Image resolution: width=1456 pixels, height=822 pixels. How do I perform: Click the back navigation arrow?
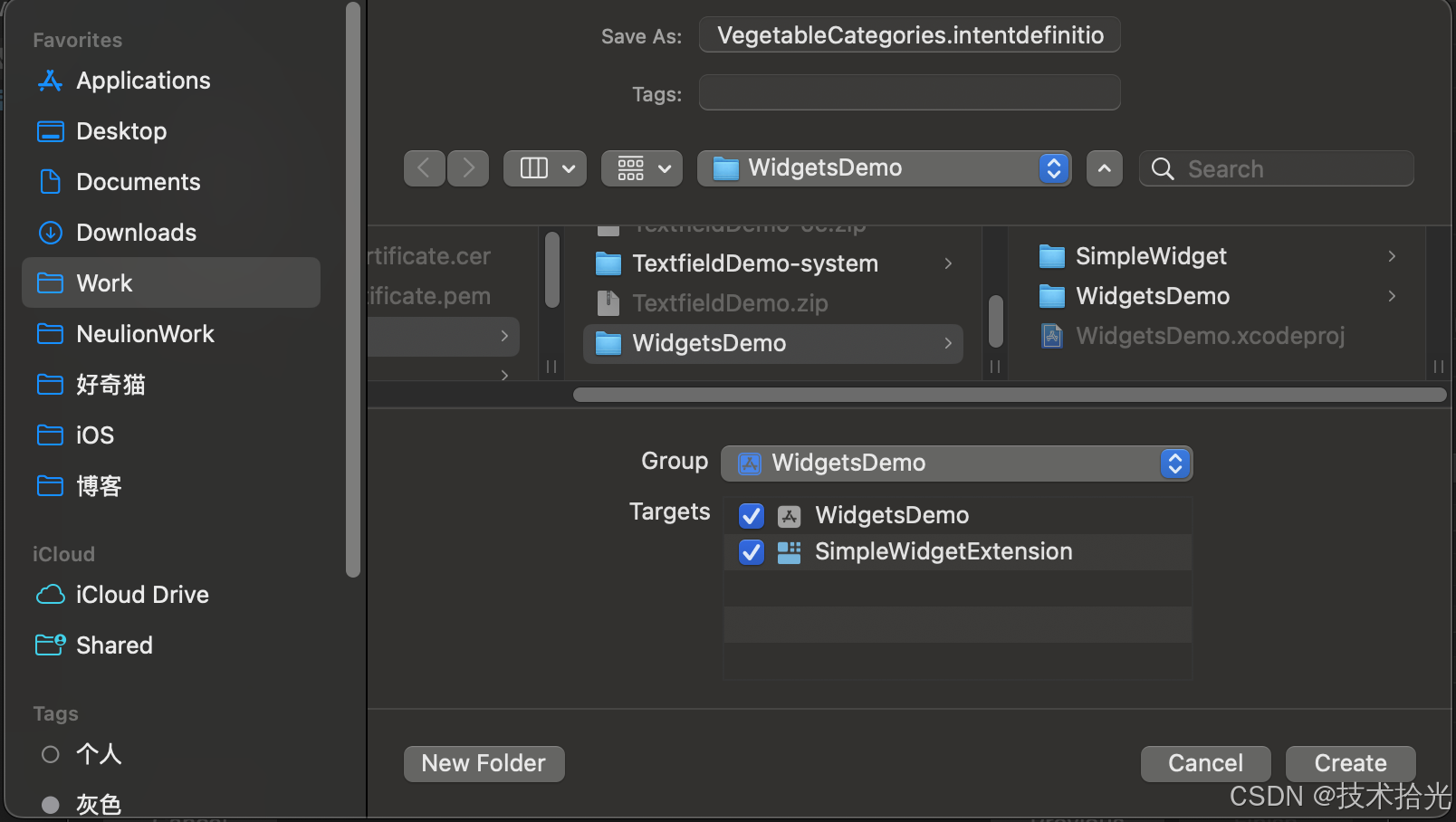pos(424,168)
